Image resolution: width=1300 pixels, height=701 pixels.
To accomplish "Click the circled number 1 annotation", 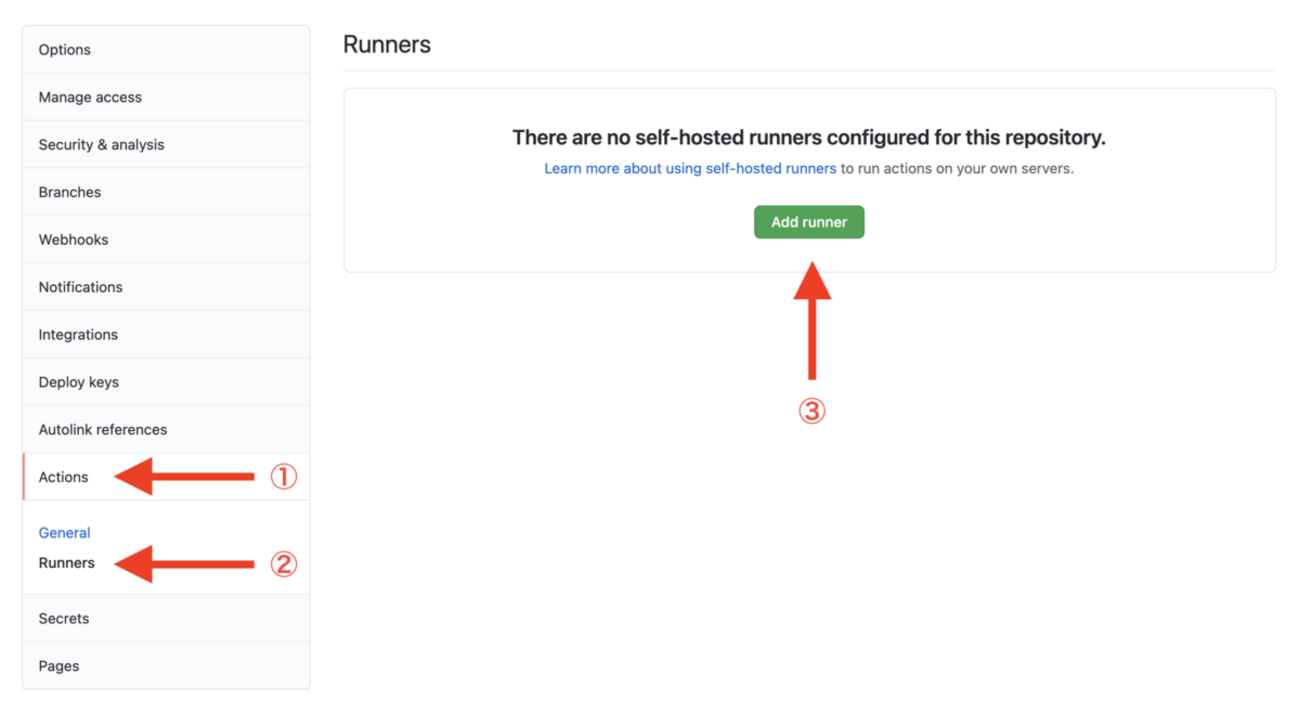I will [284, 477].
